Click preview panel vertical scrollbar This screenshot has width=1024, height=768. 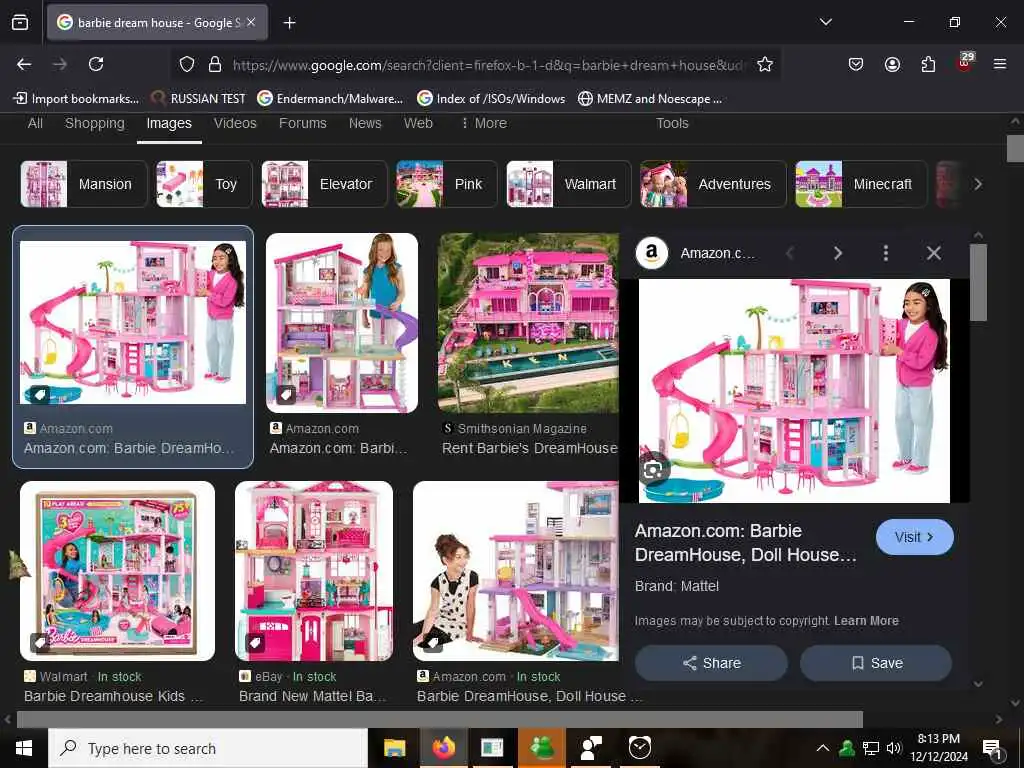[978, 282]
